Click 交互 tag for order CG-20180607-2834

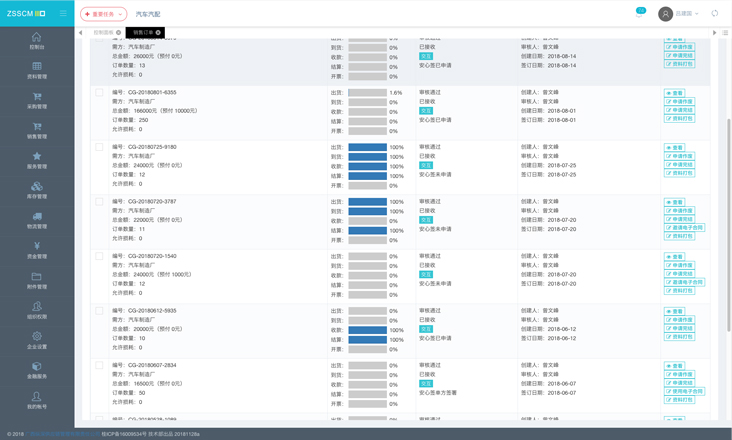(x=426, y=384)
